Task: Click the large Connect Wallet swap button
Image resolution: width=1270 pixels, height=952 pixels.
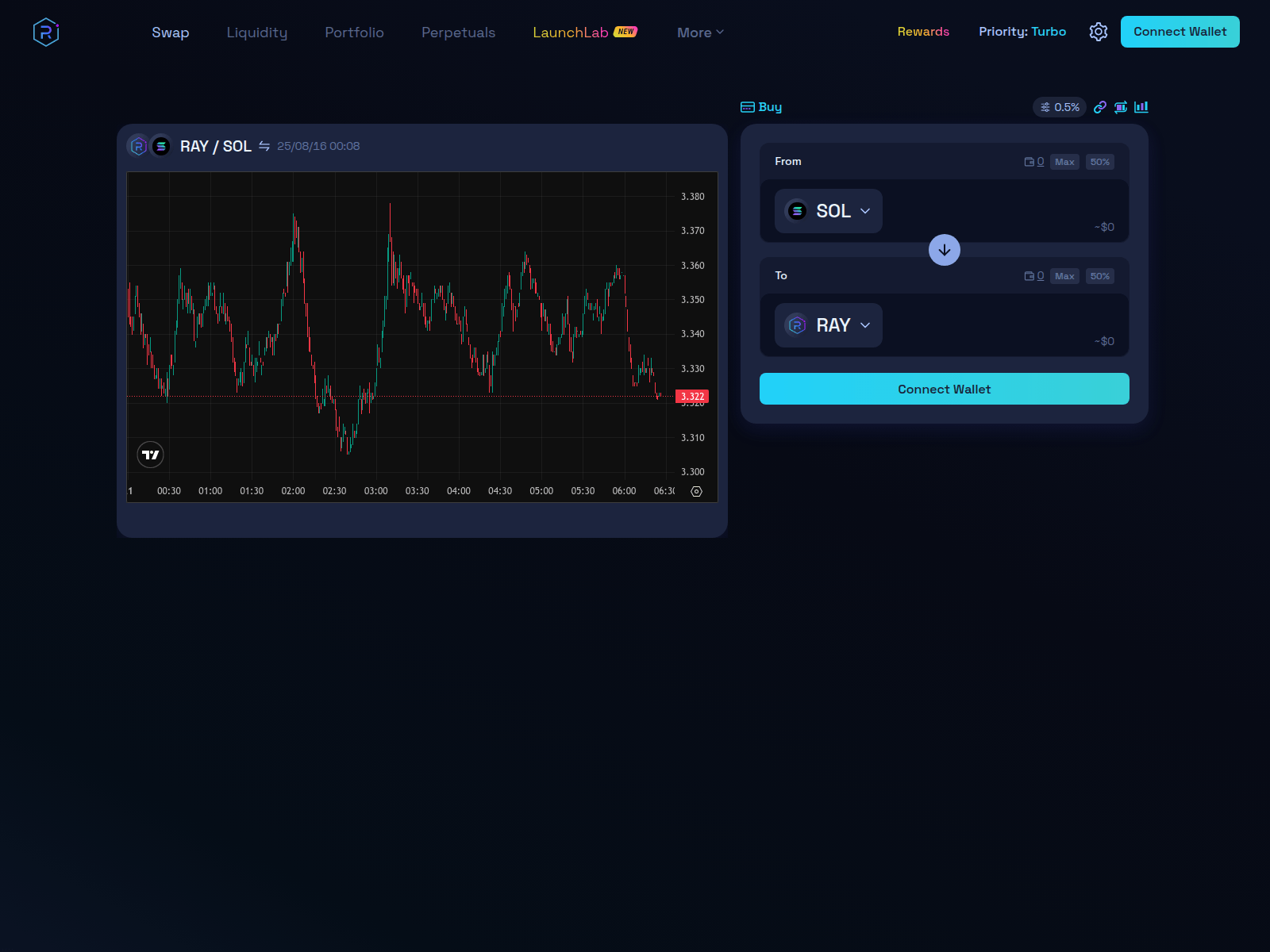Action: (945, 389)
